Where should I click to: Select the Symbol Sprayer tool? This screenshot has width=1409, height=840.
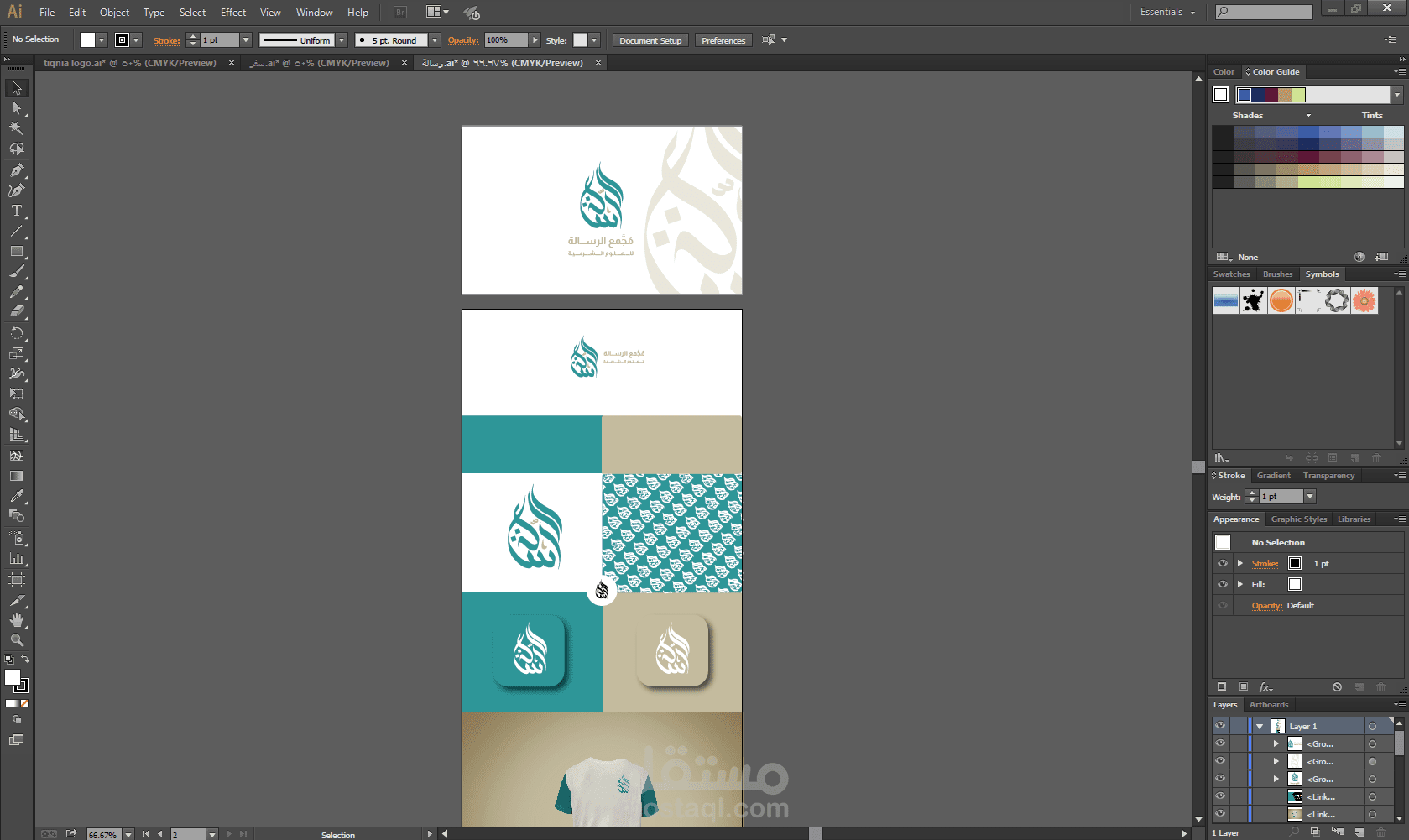17,538
